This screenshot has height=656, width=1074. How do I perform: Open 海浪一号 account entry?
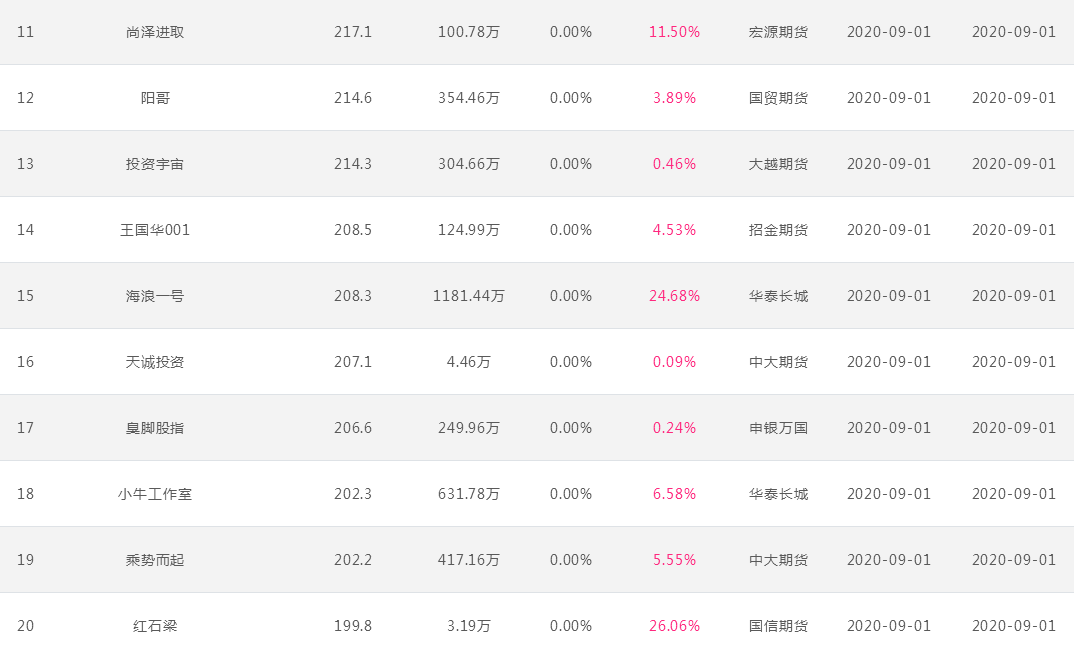pos(155,296)
